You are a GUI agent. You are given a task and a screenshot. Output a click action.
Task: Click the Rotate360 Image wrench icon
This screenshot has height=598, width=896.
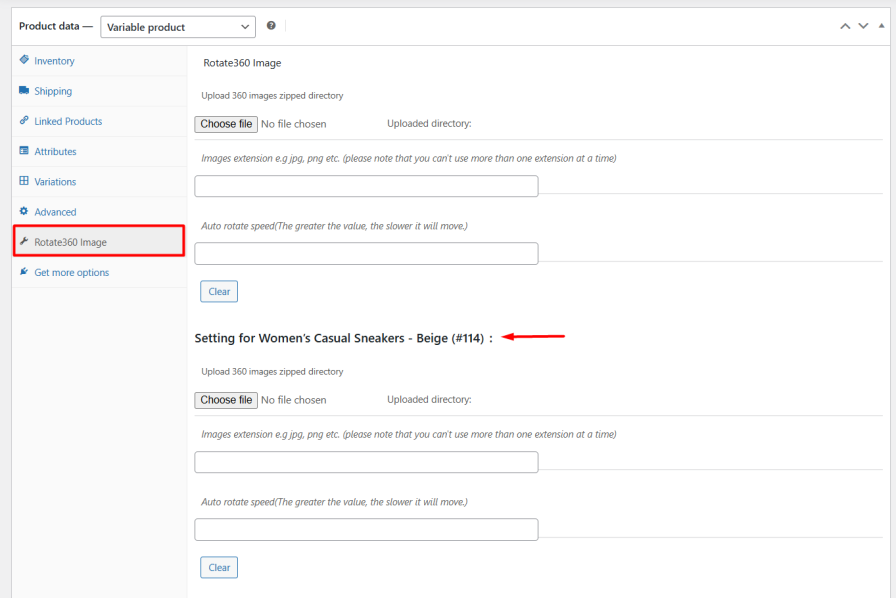24,241
